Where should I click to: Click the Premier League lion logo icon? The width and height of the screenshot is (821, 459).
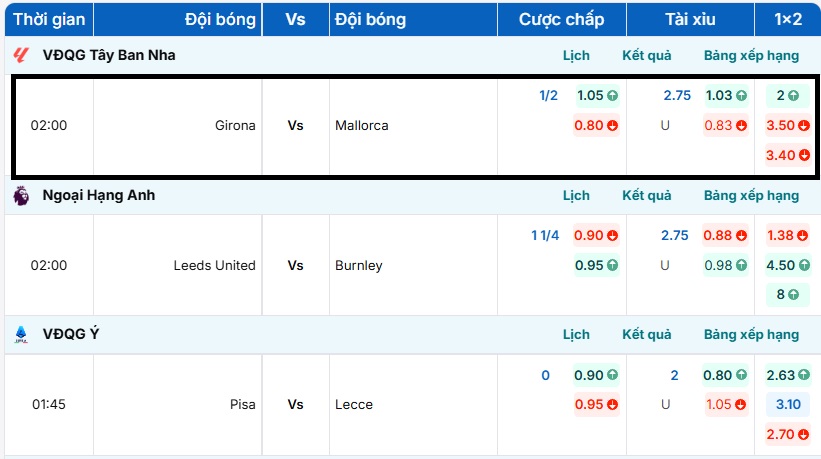[21, 195]
